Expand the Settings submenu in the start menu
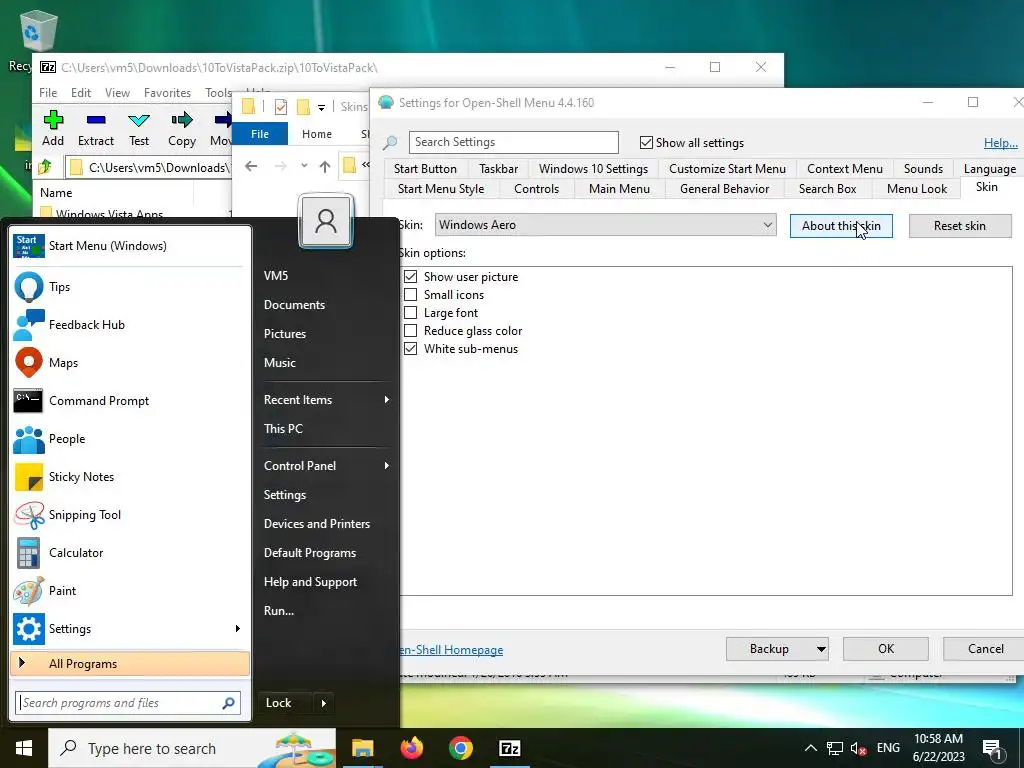Screen dimensions: 1024x768 click(238, 628)
